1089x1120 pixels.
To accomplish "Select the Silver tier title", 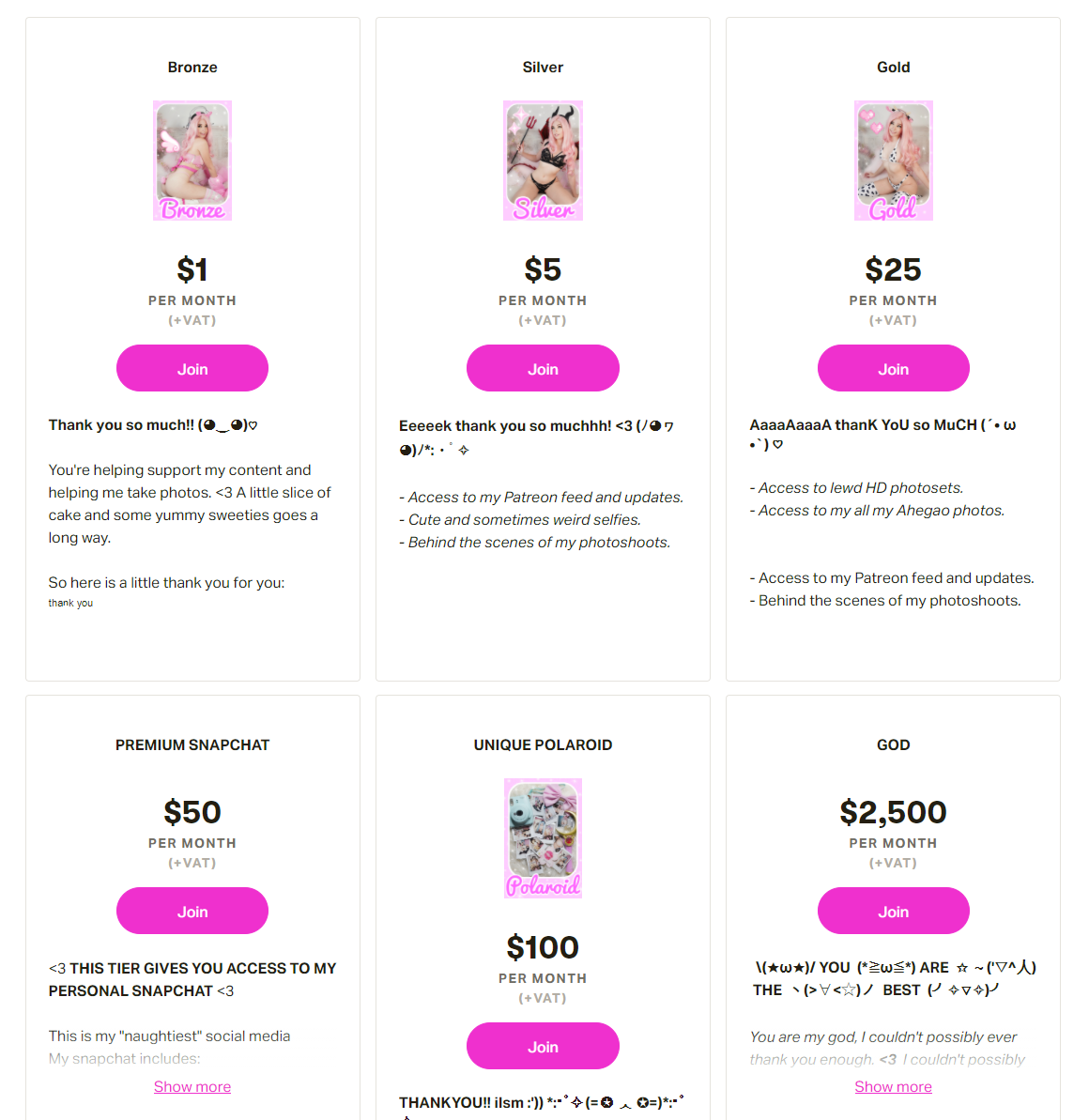I will [x=543, y=68].
